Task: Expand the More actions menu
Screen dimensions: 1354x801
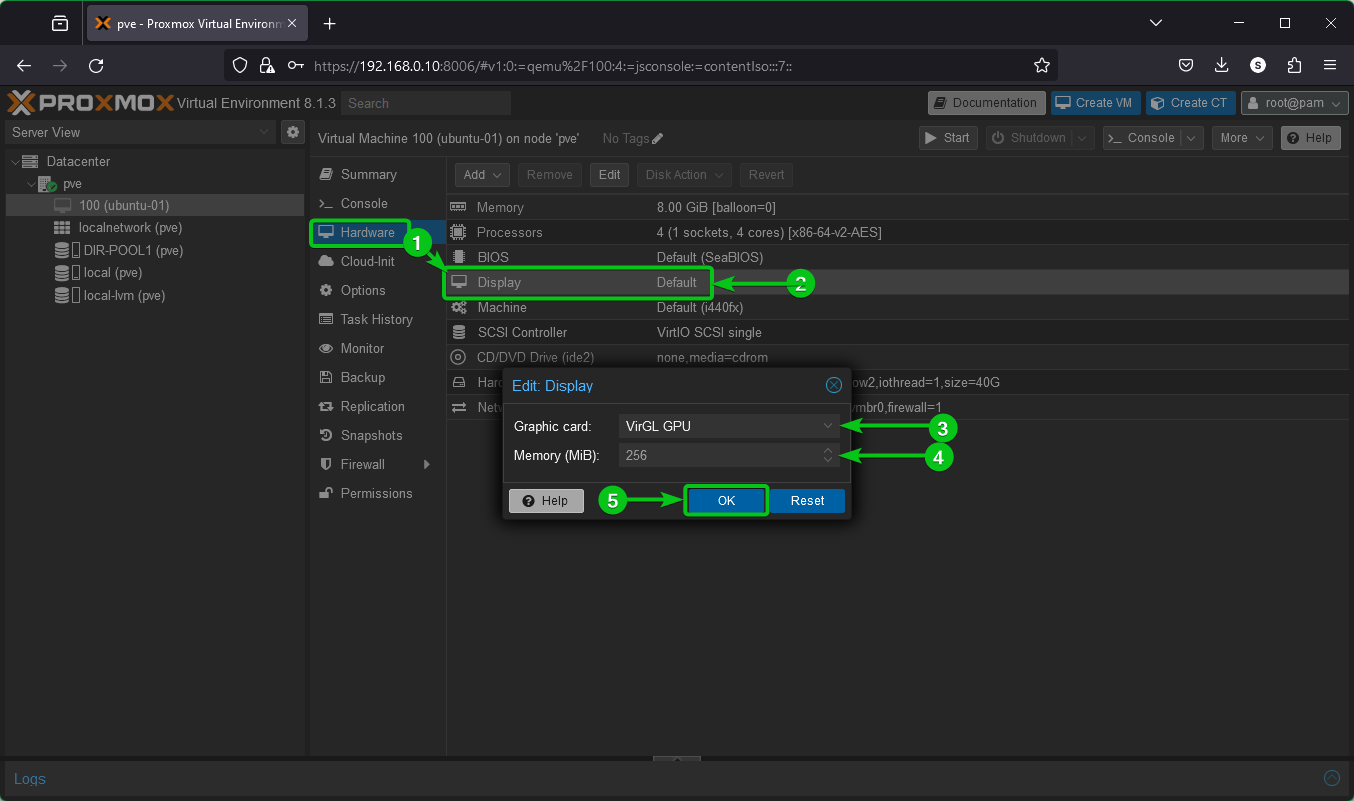Action: pyautogui.click(x=1242, y=138)
